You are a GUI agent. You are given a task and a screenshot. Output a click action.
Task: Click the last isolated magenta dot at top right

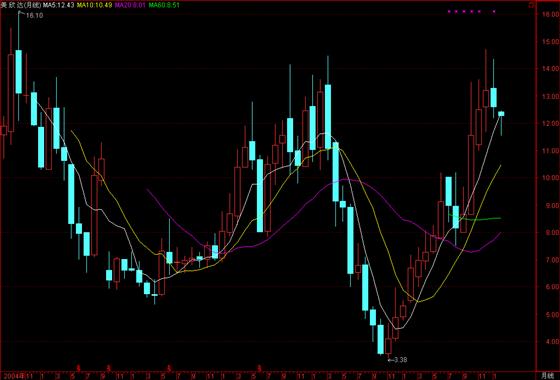[494, 11]
